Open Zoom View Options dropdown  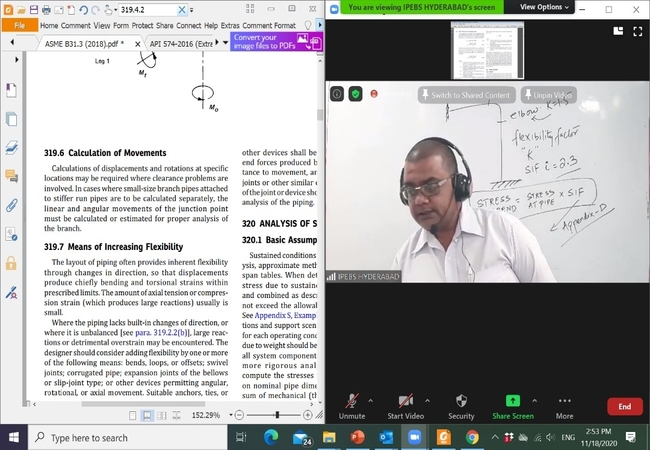[544, 7]
